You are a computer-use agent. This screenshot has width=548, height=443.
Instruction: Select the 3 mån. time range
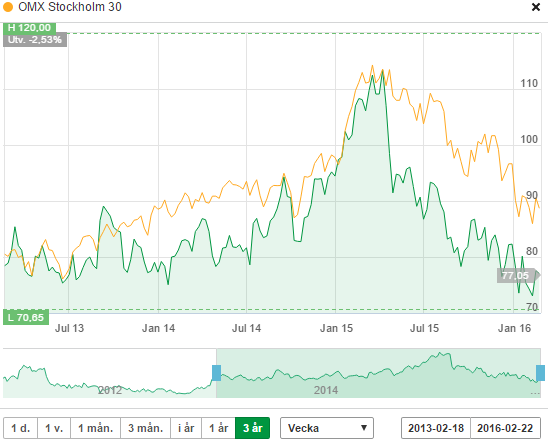pos(145,428)
